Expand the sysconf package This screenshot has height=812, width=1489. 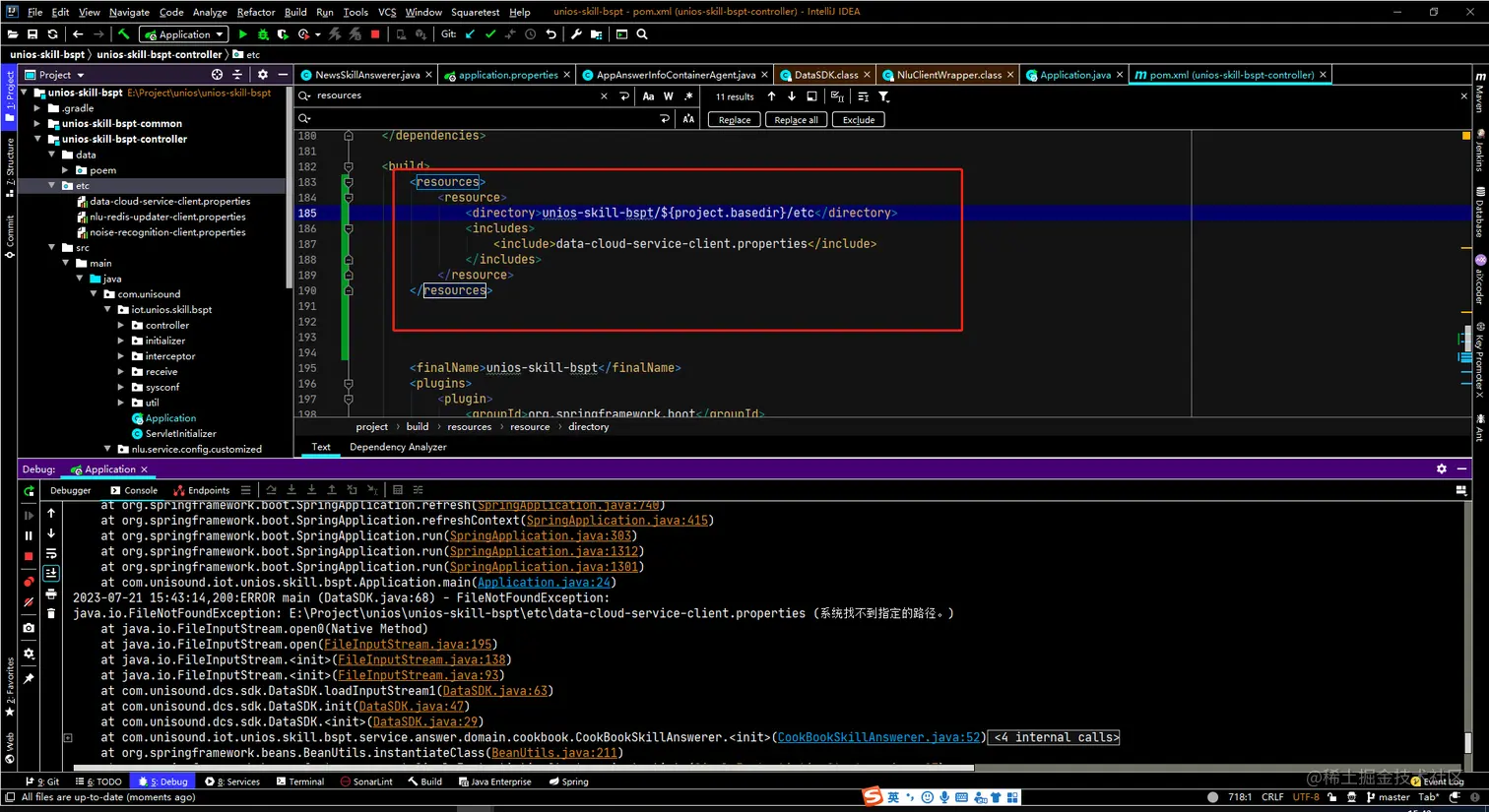121,387
